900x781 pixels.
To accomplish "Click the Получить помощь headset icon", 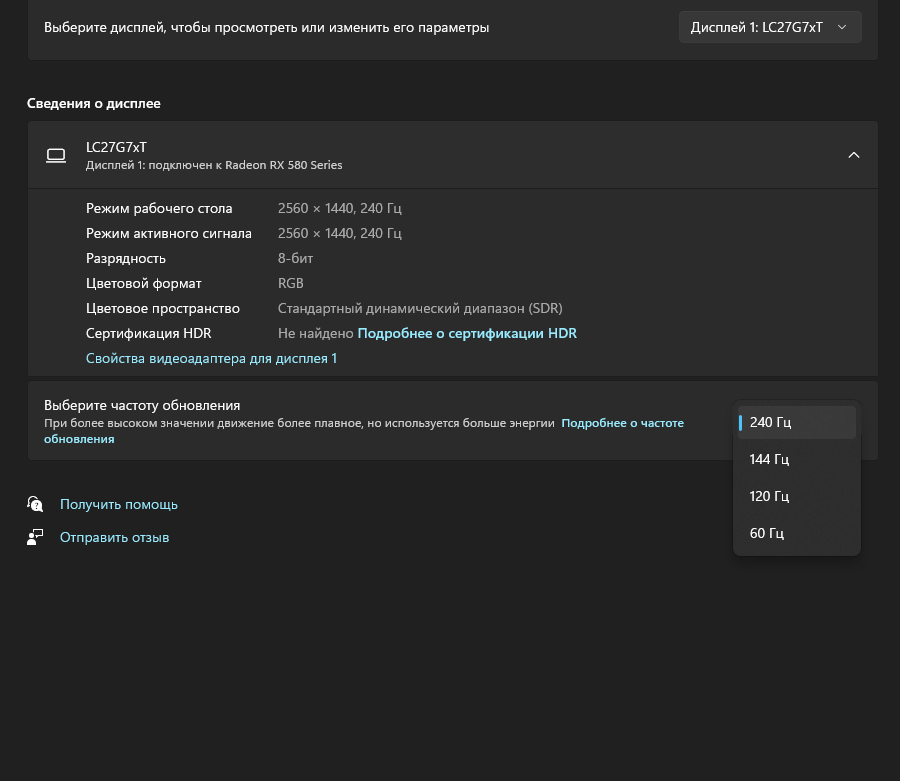I will point(35,504).
